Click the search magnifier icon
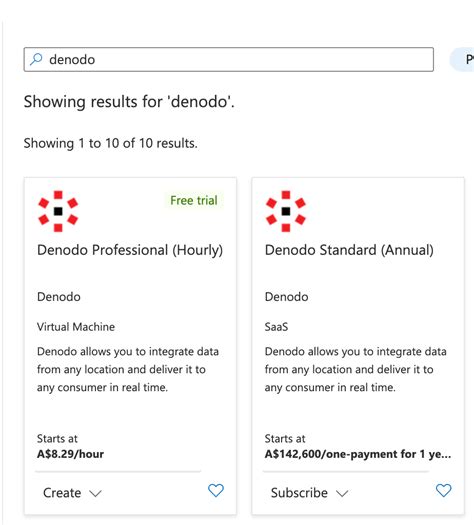The width and height of the screenshot is (474, 525). tap(36, 59)
